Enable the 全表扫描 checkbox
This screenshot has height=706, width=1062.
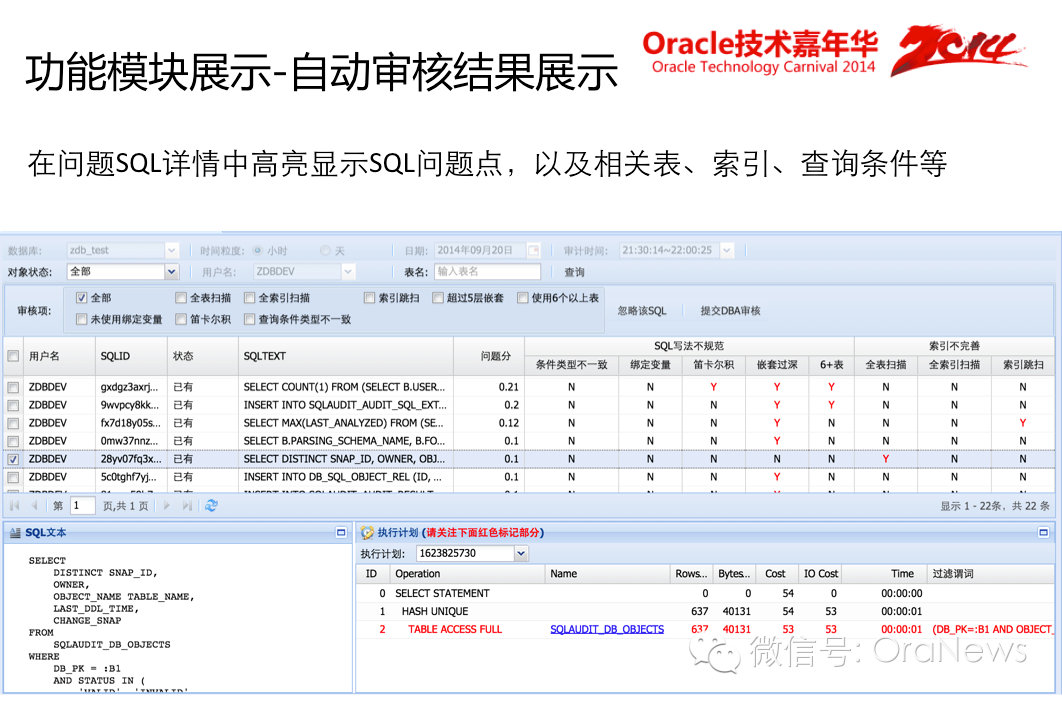pos(181,298)
